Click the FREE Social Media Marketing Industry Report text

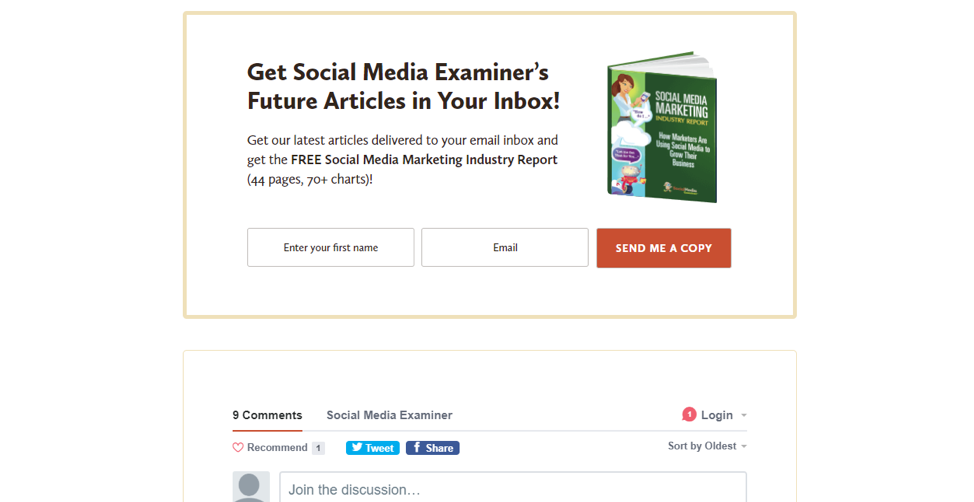(x=424, y=160)
